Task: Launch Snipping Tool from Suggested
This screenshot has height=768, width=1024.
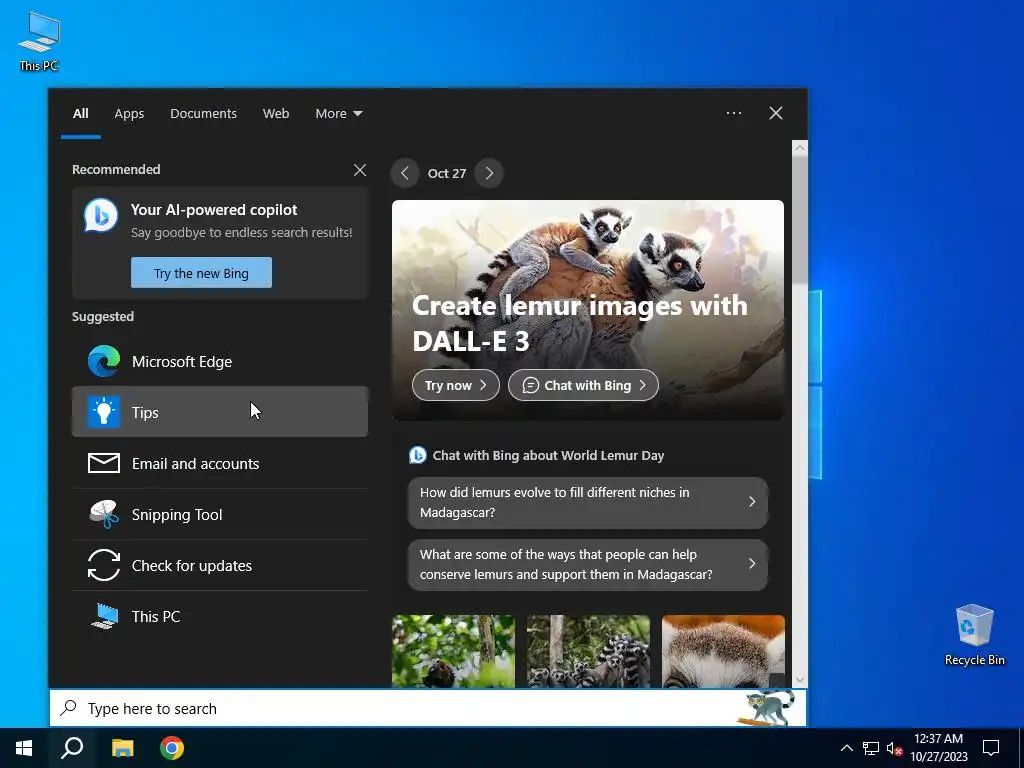Action: point(219,514)
